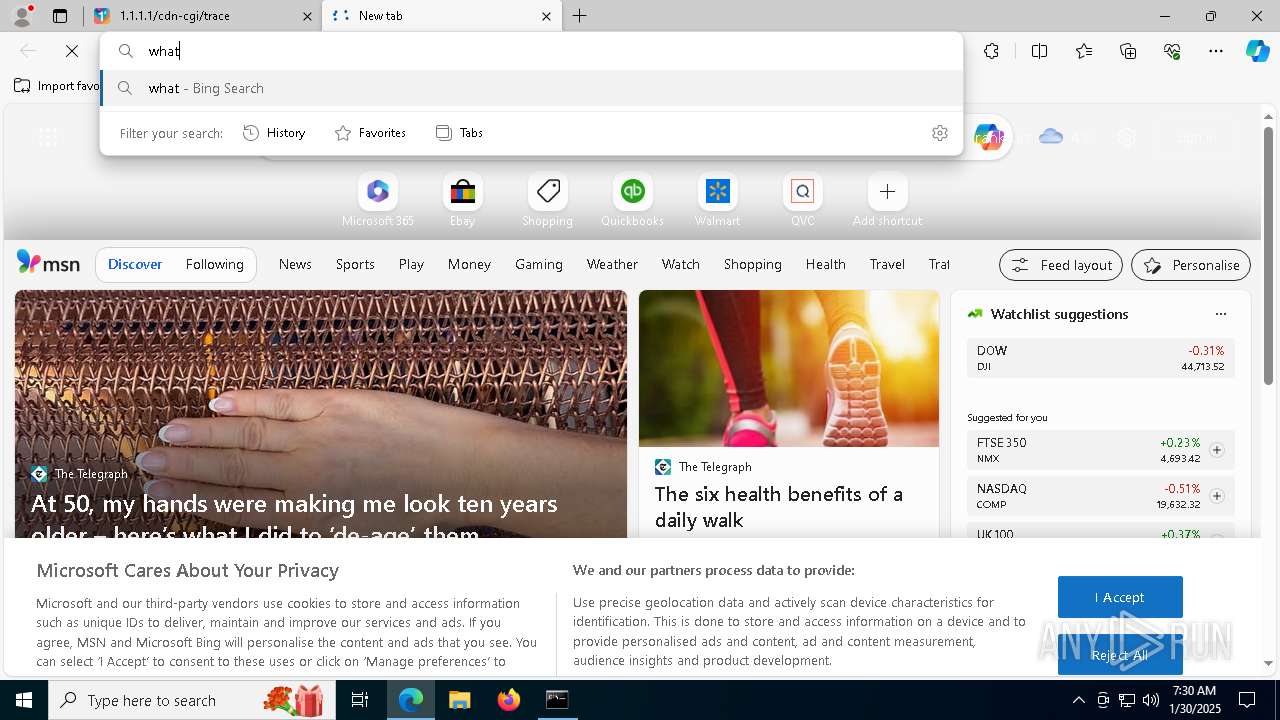Open the Quickbooks shortcut tile
Viewport: 1280px width, 720px height.
(632, 200)
